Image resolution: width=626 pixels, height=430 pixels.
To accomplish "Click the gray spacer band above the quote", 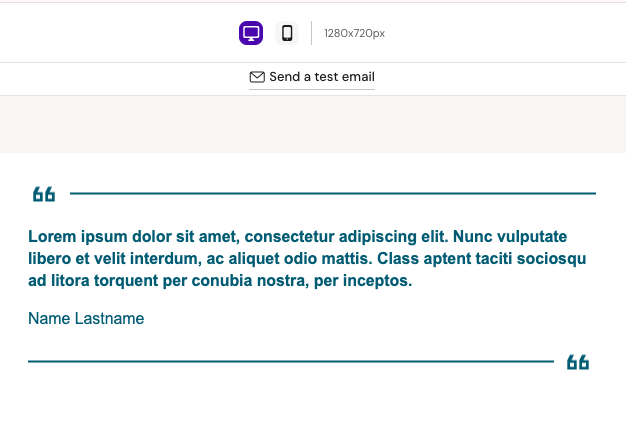I will click(x=313, y=124).
